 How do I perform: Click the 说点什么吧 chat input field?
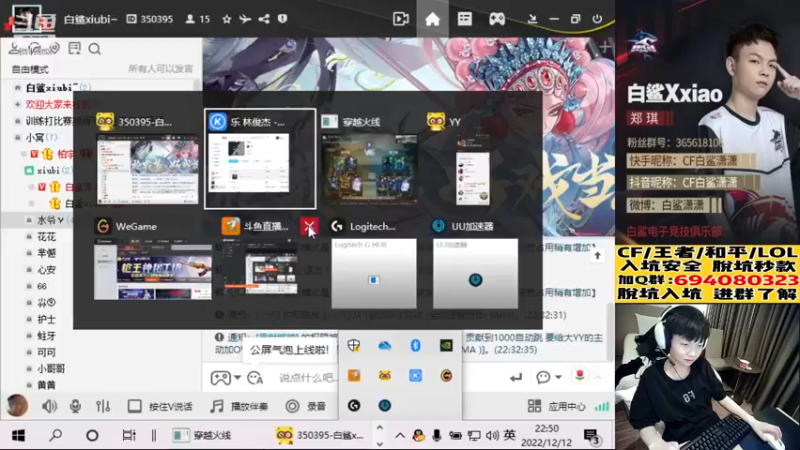pyautogui.click(x=308, y=378)
